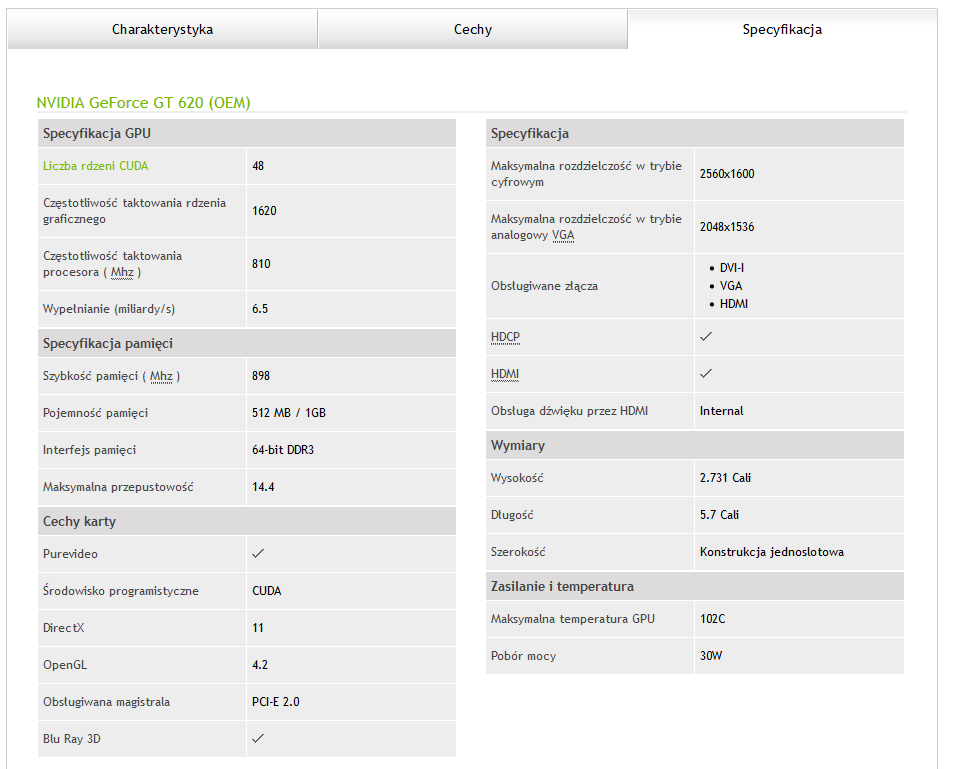Switch to the Cechy tab
The width and height of the screenshot is (955, 769).
(x=473, y=29)
